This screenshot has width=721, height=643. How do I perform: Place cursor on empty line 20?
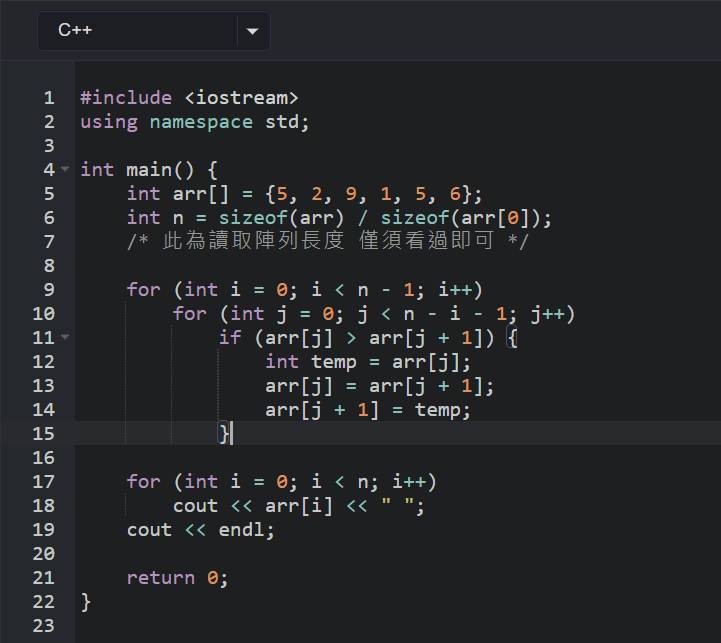(398, 554)
